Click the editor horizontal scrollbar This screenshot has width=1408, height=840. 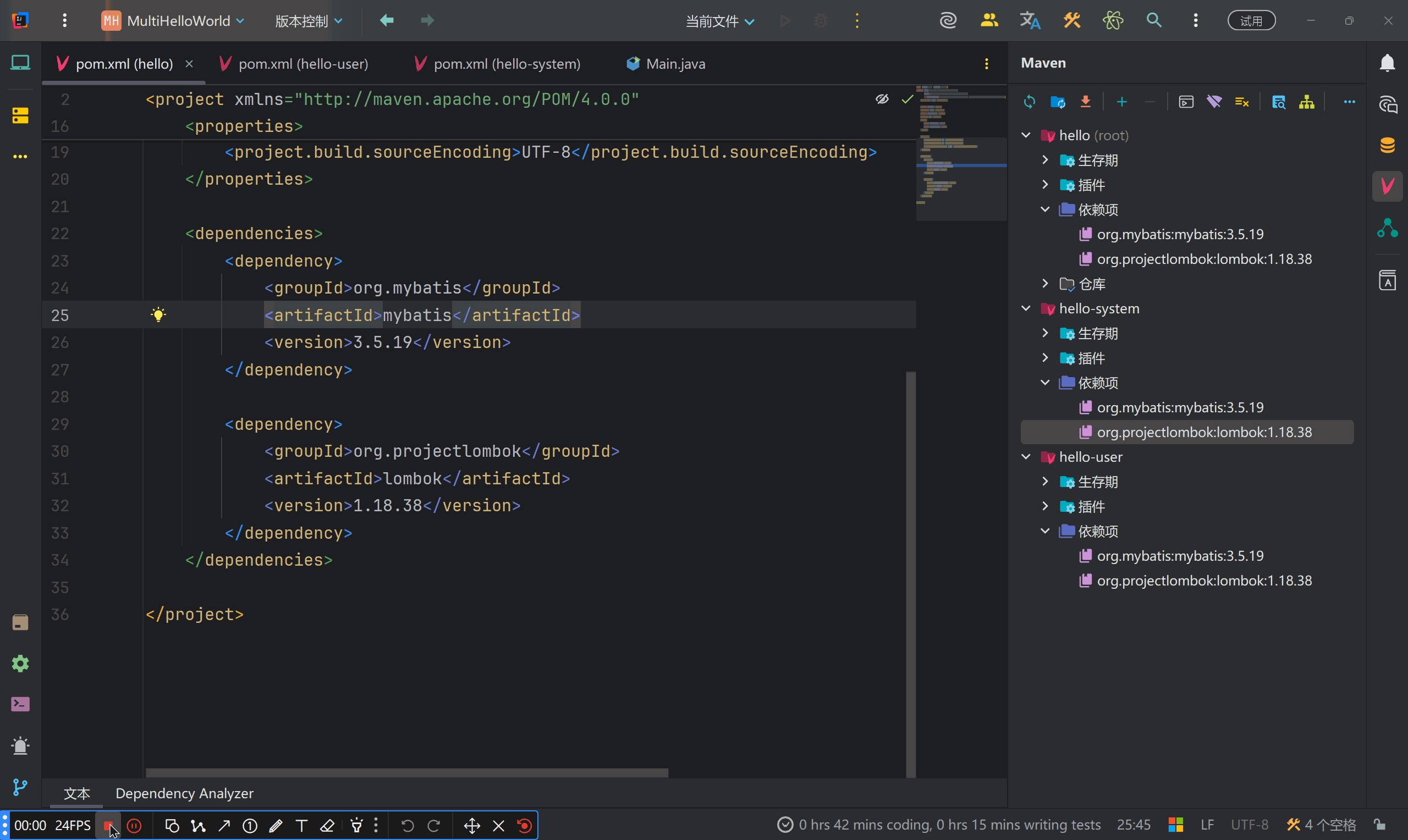pyautogui.click(x=406, y=772)
